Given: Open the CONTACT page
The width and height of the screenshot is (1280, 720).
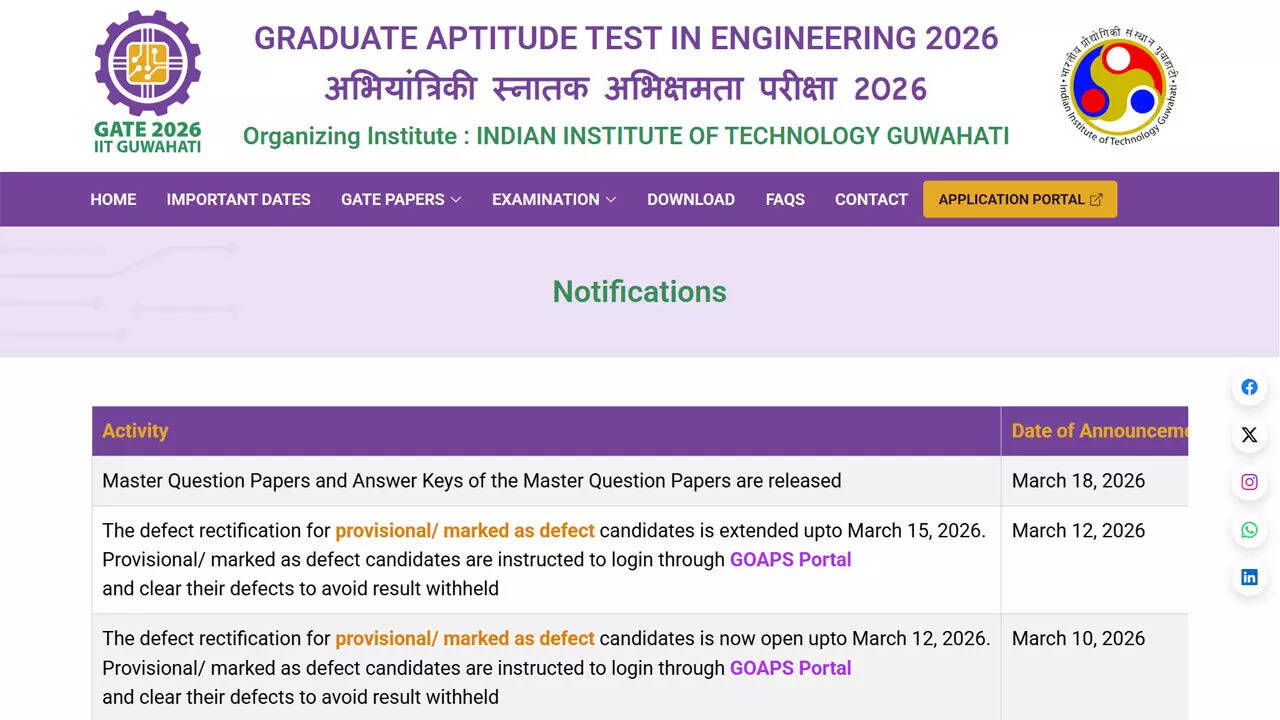Looking at the screenshot, I should coord(871,199).
